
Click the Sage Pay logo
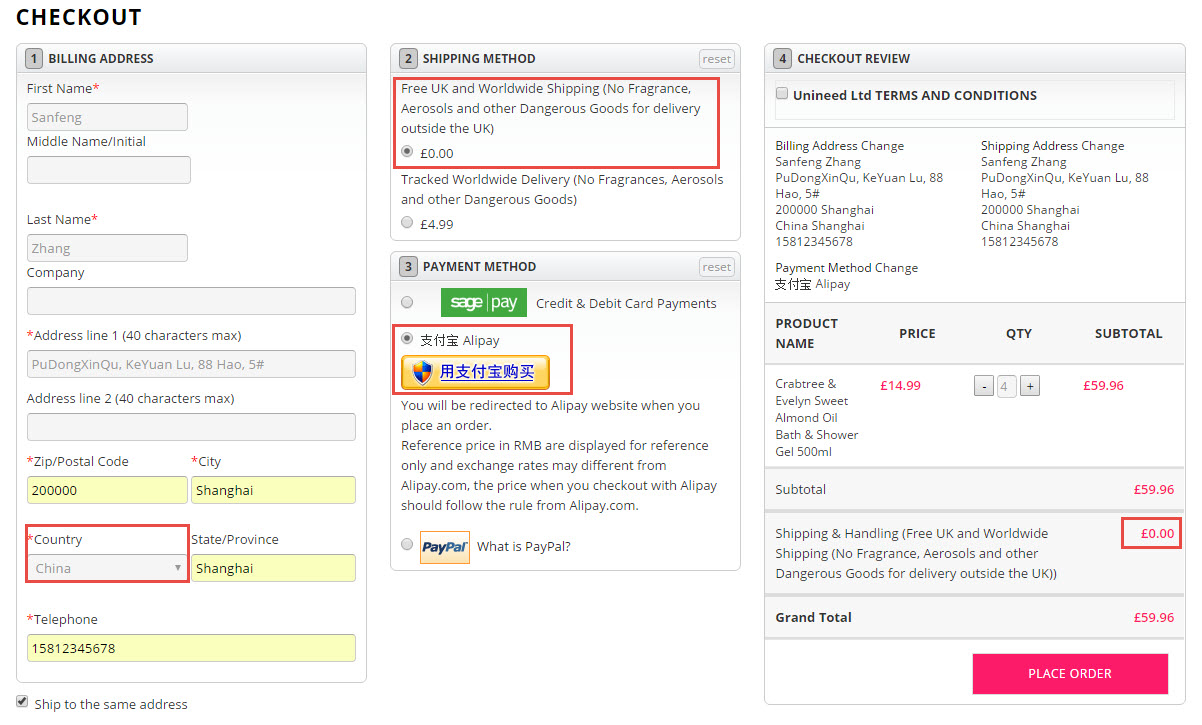[484, 302]
